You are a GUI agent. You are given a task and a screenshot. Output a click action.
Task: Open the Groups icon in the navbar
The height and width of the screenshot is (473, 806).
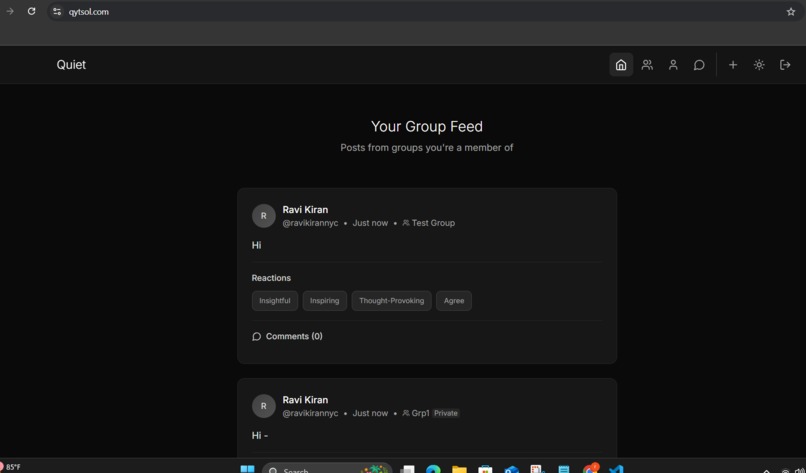pyautogui.click(x=647, y=65)
